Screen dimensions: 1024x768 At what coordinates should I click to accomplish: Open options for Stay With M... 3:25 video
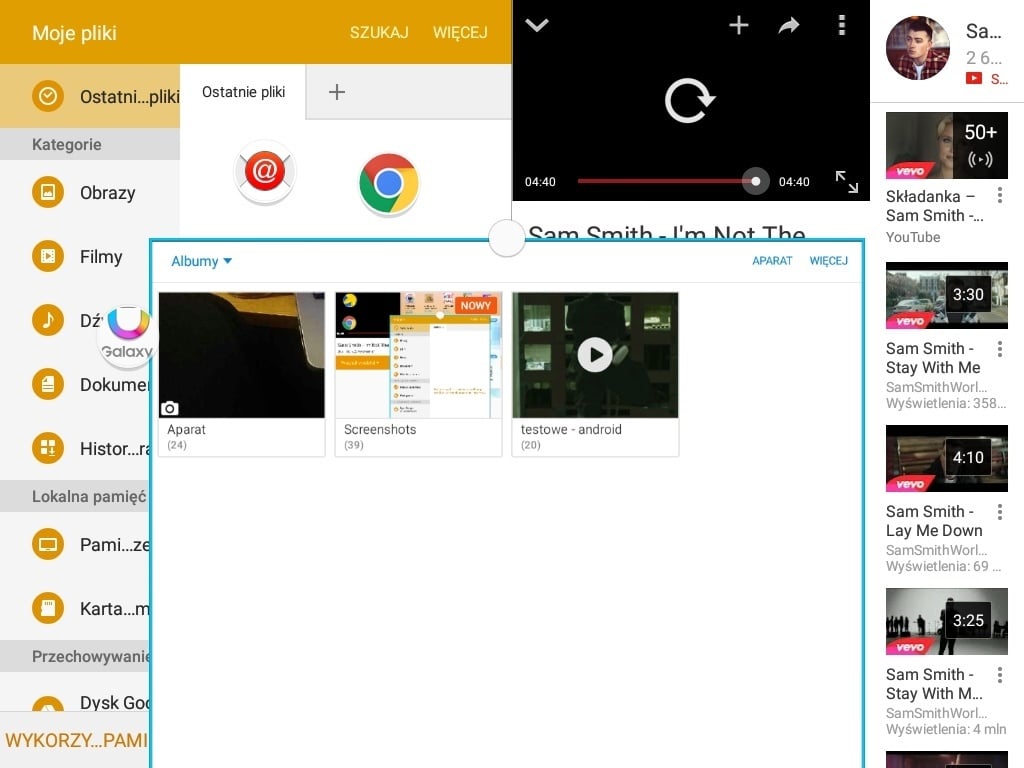tap(1000, 675)
